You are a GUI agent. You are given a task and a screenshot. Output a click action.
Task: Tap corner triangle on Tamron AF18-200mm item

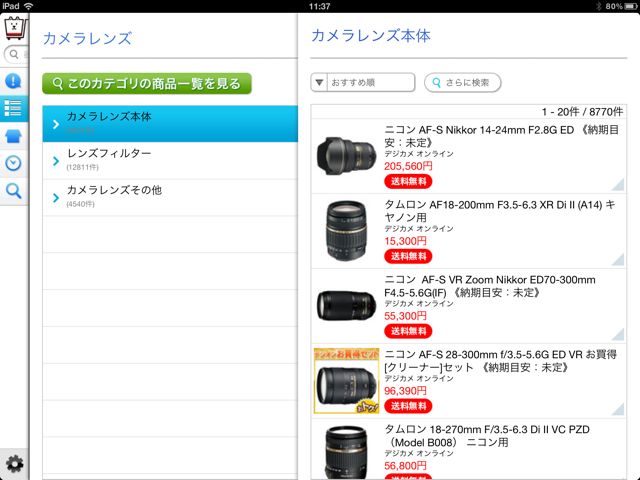[619, 260]
